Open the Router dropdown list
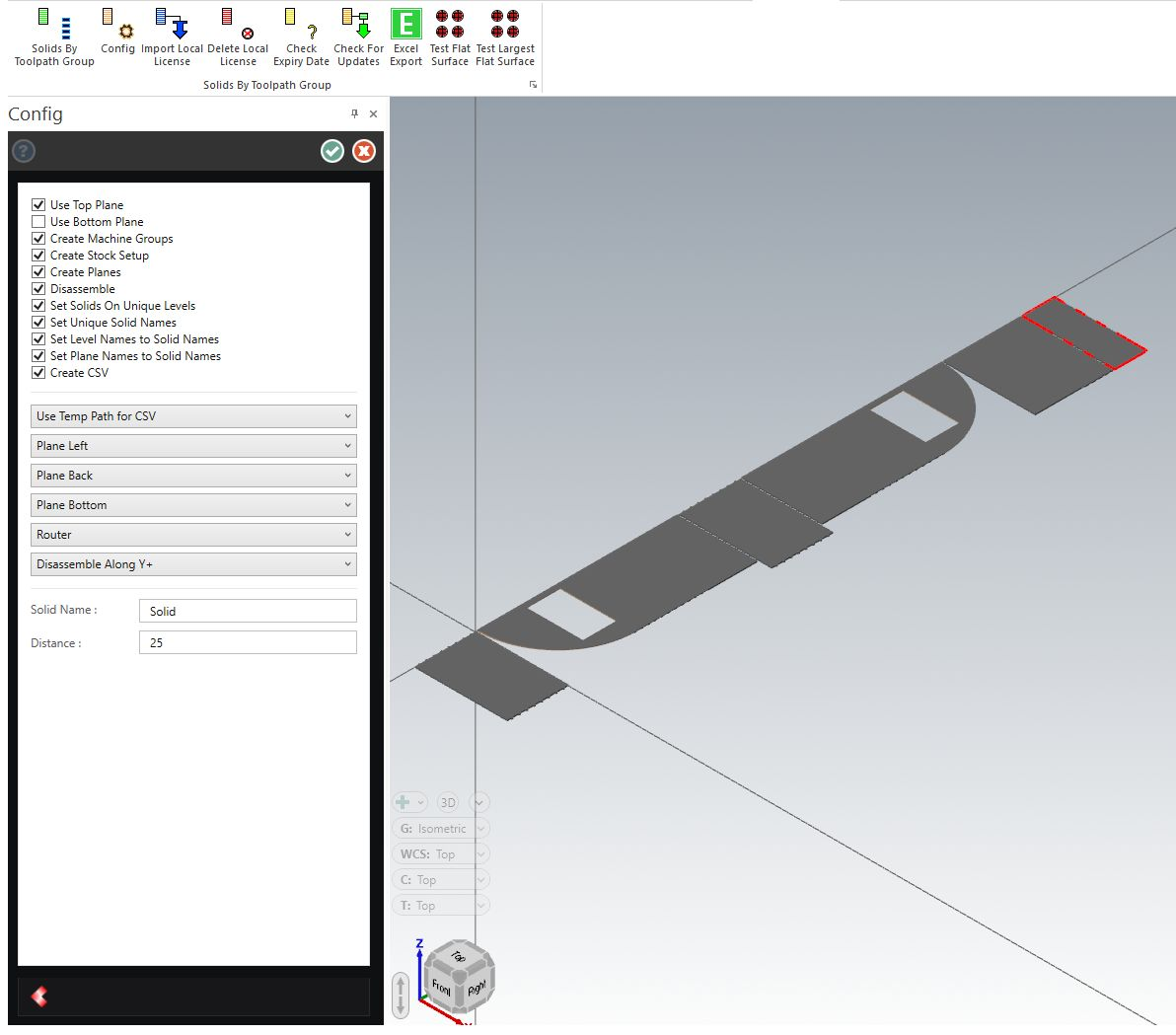This screenshot has height=1035, width=1176. (193, 535)
